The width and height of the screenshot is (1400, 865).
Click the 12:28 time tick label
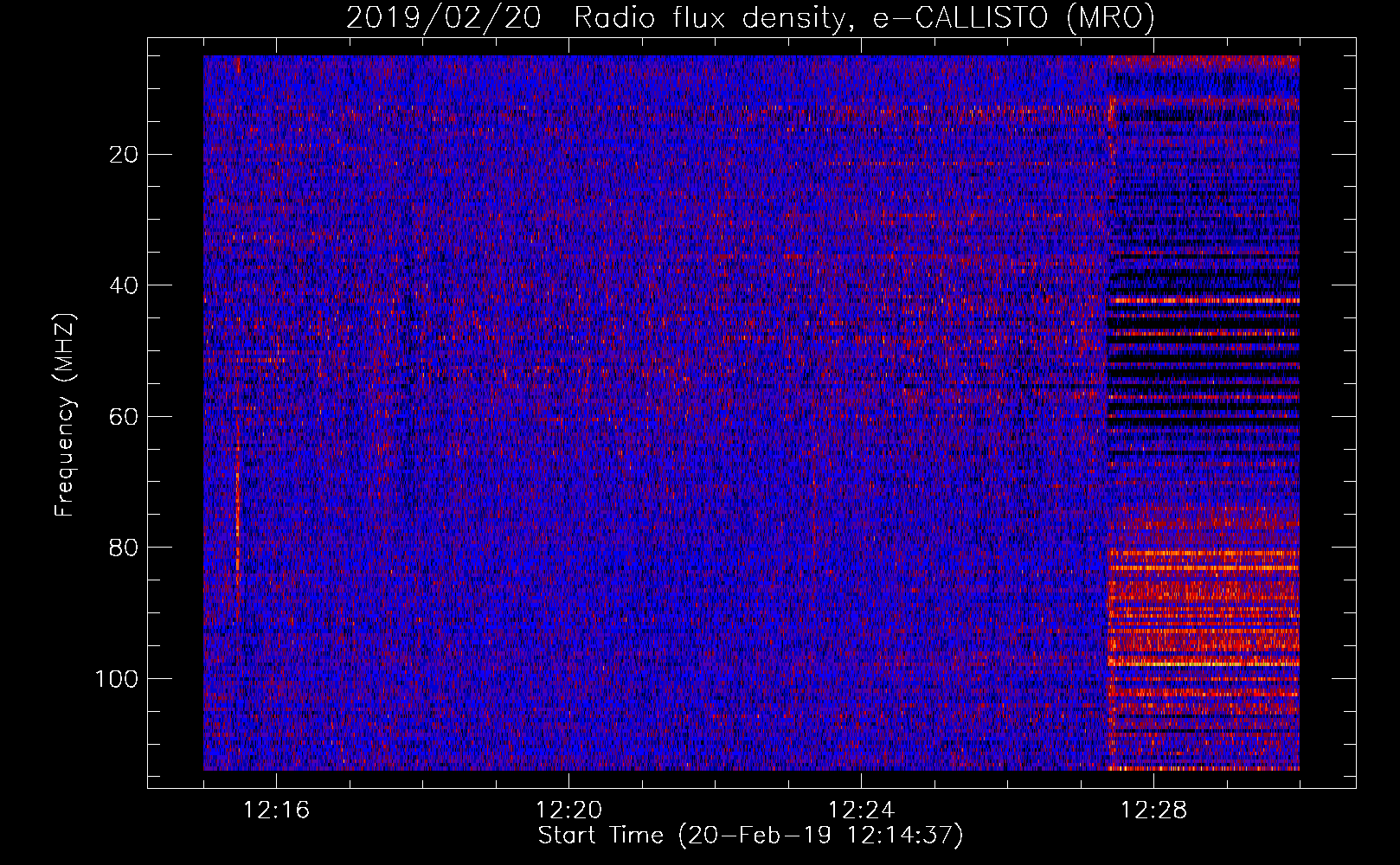pyautogui.click(x=1153, y=811)
